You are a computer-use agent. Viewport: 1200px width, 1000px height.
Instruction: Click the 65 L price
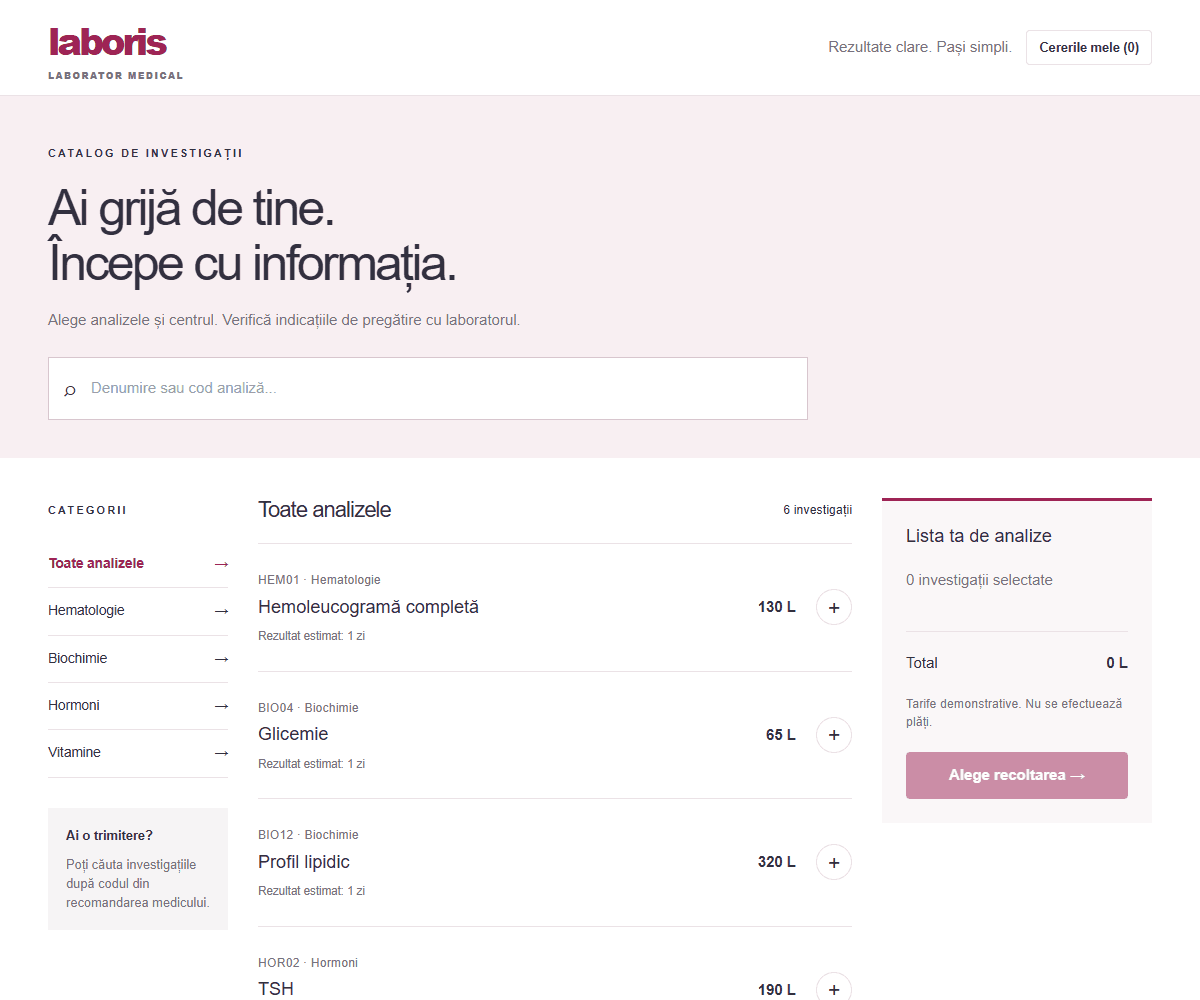click(781, 735)
